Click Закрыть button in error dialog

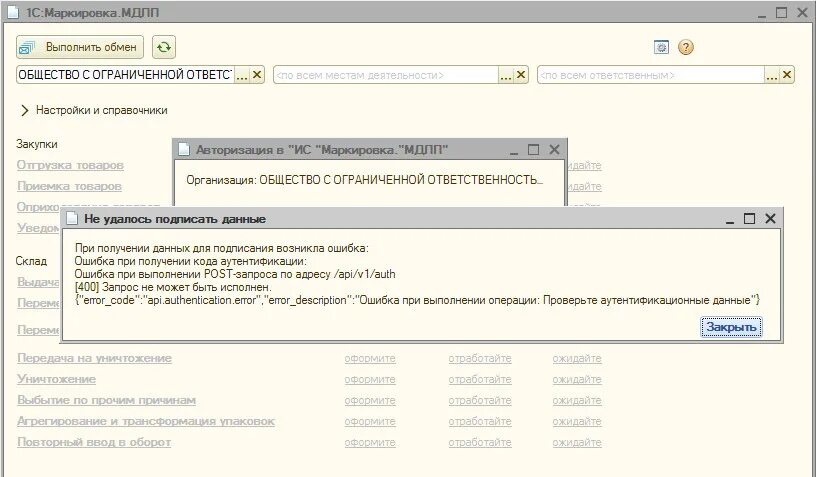pyautogui.click(x=731, y=327)
